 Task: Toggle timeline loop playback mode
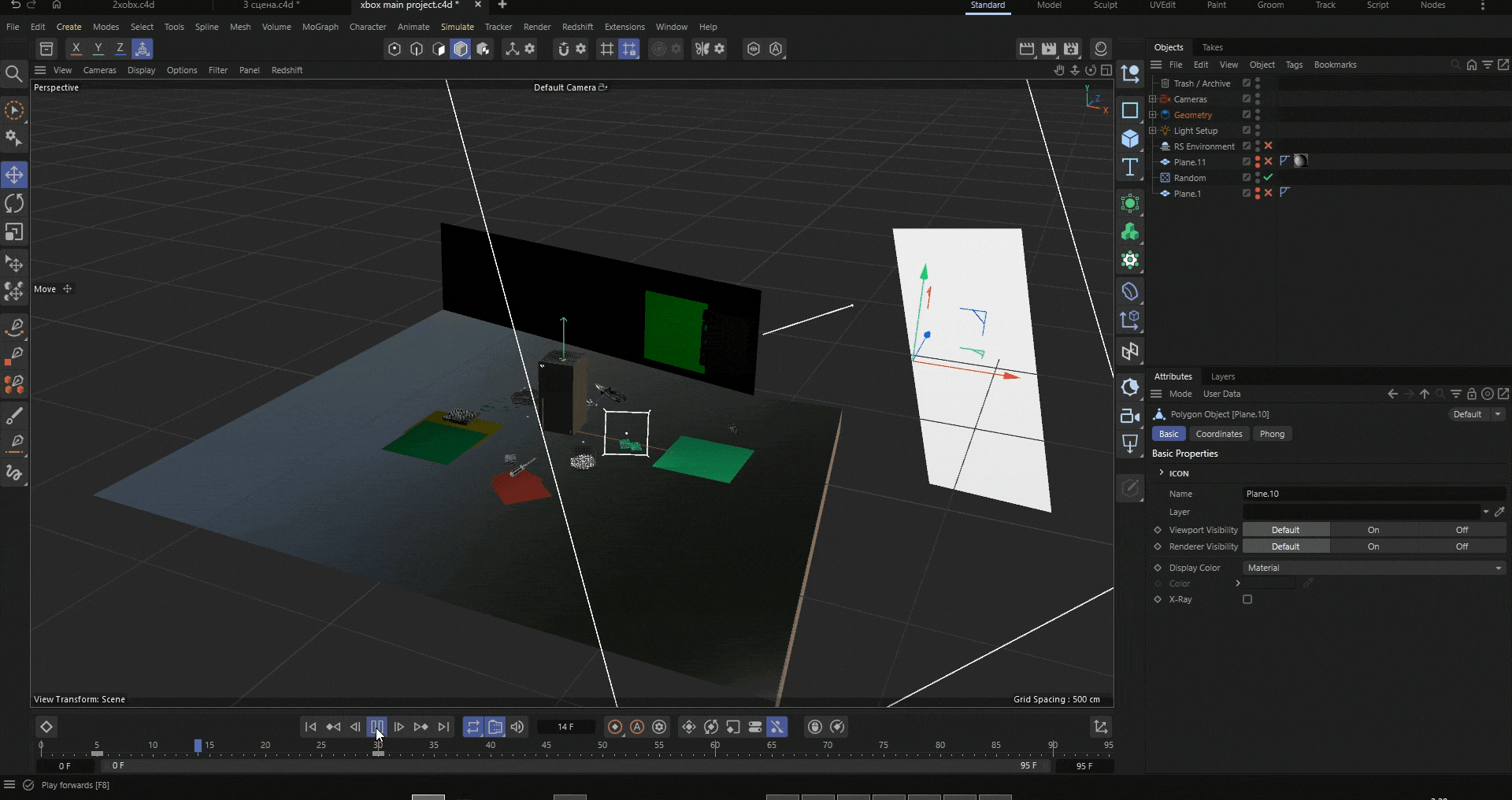(x=472, y=727)
